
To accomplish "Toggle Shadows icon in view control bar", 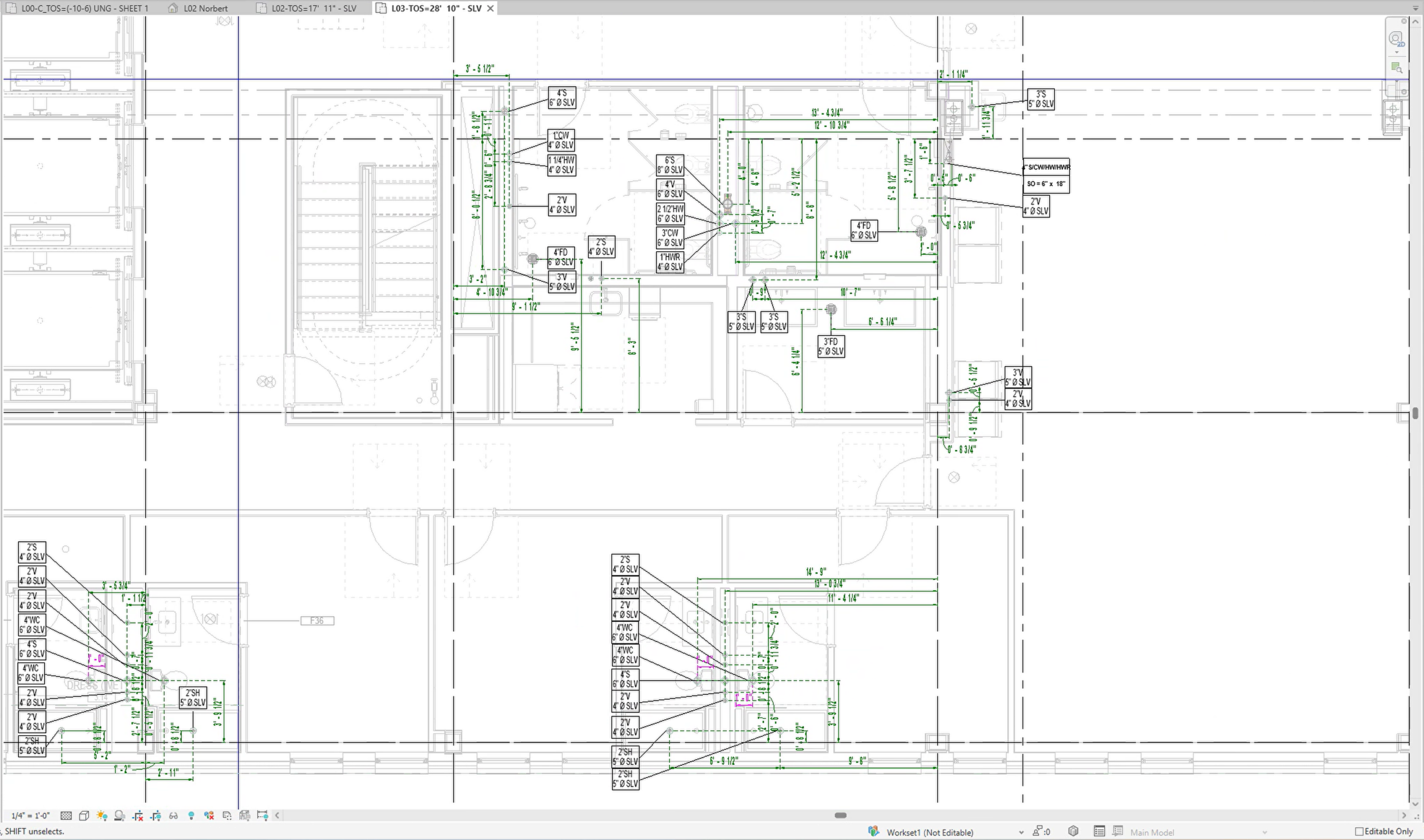I will point(120,816).
